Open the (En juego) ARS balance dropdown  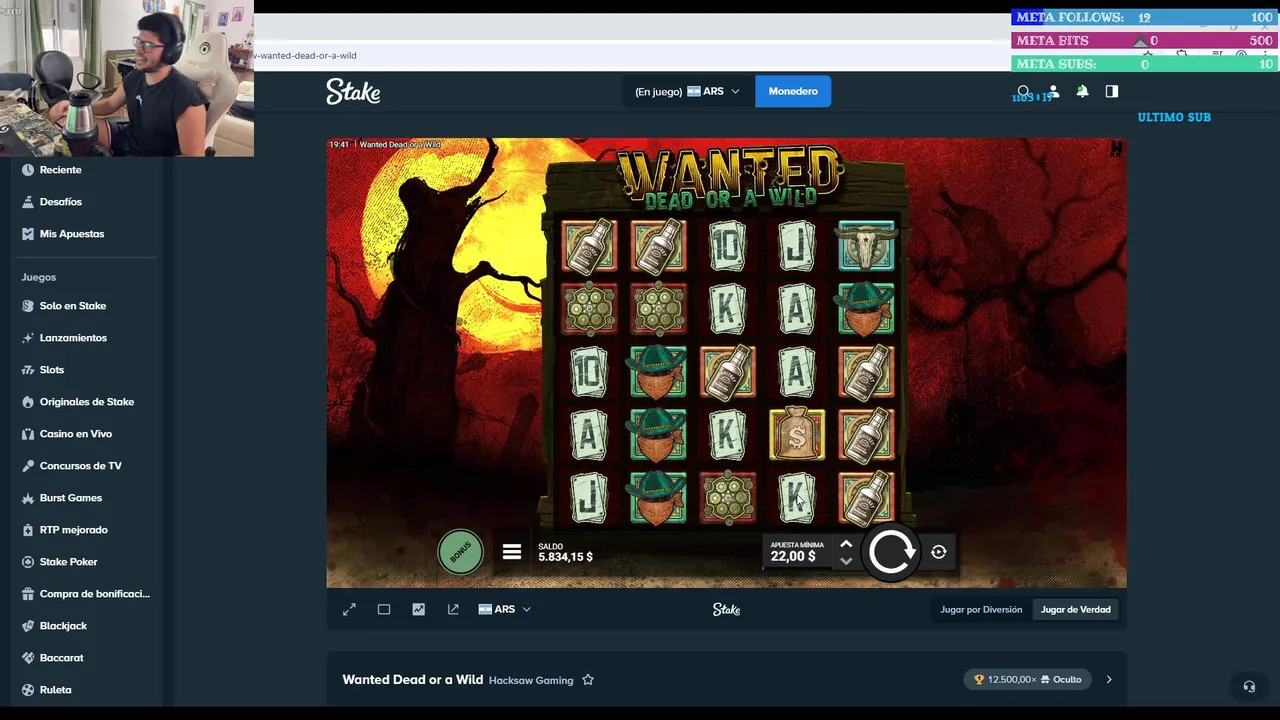[687, 91]
